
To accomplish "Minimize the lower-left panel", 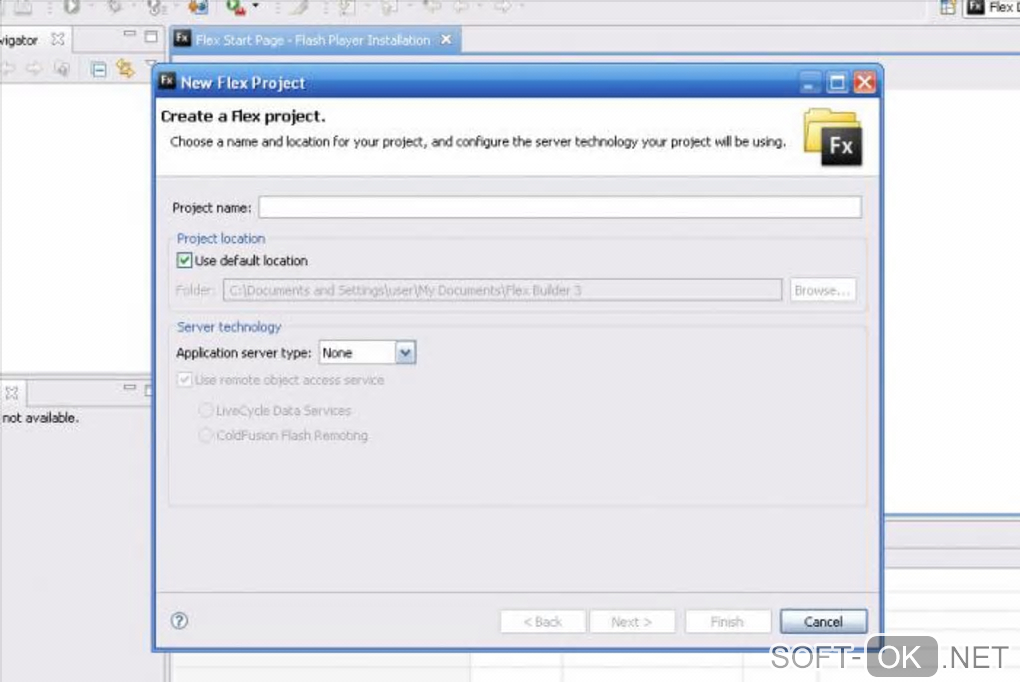I will click(129, 387).
